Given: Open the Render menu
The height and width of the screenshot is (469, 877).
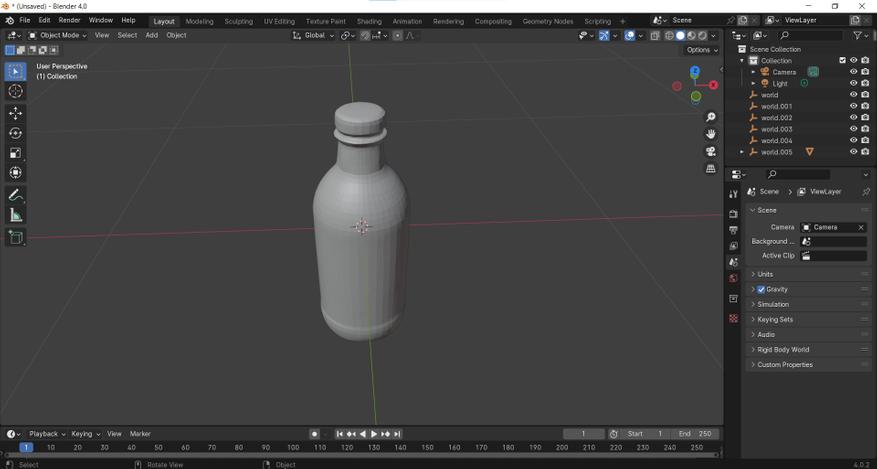Looking at the screenshot, I should (x=69, y=20).
